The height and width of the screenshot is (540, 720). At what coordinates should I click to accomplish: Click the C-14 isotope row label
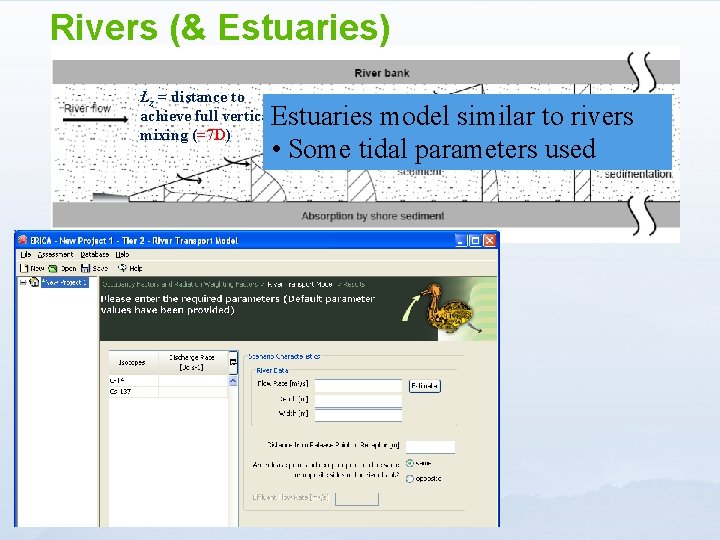[133, 381]
